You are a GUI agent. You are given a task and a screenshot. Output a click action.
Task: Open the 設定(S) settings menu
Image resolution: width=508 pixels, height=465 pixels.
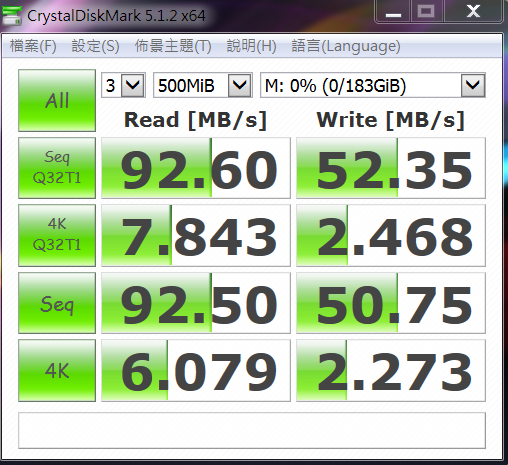[95, 46]
